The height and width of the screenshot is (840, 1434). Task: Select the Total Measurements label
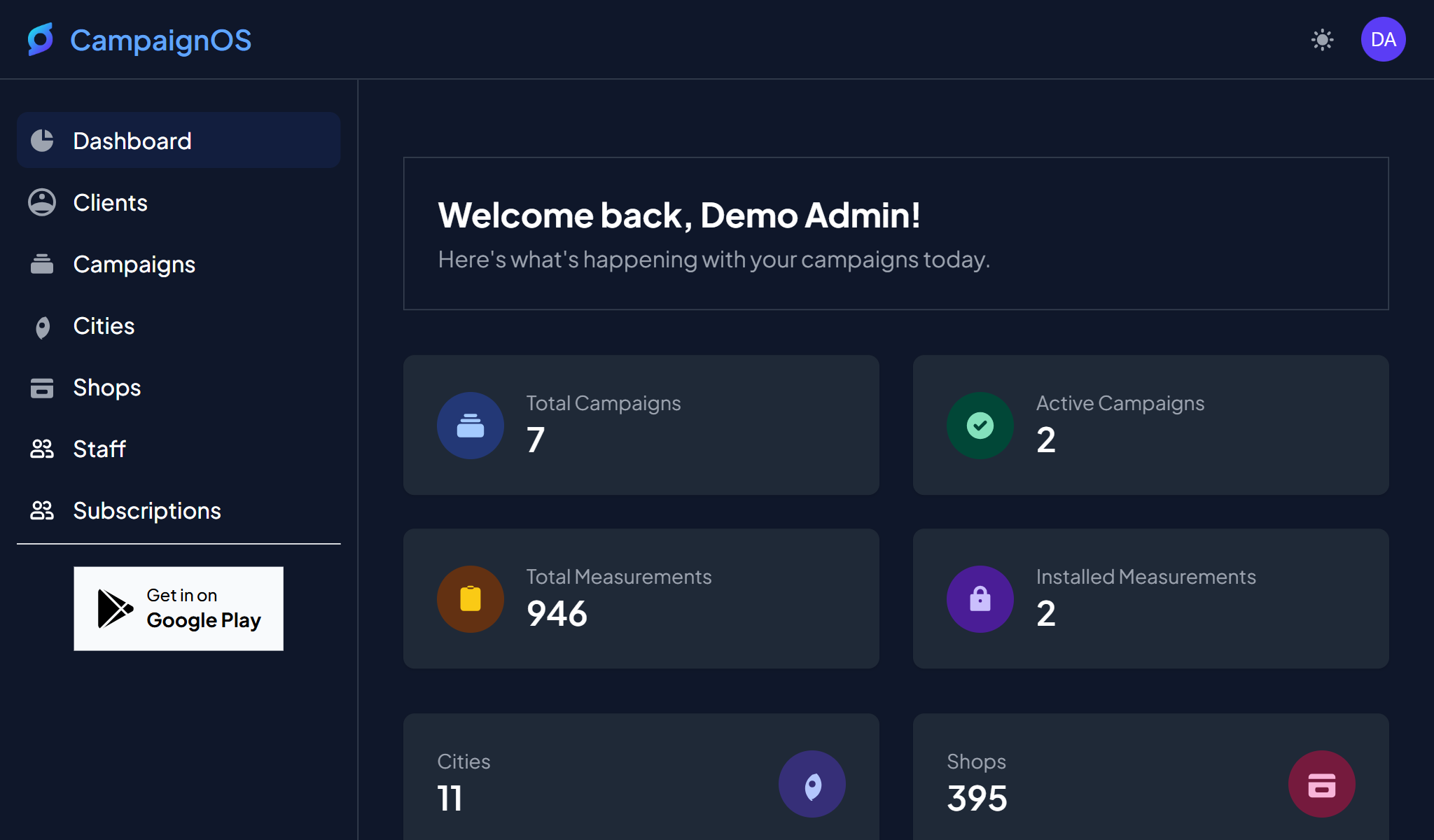point(619,577)
